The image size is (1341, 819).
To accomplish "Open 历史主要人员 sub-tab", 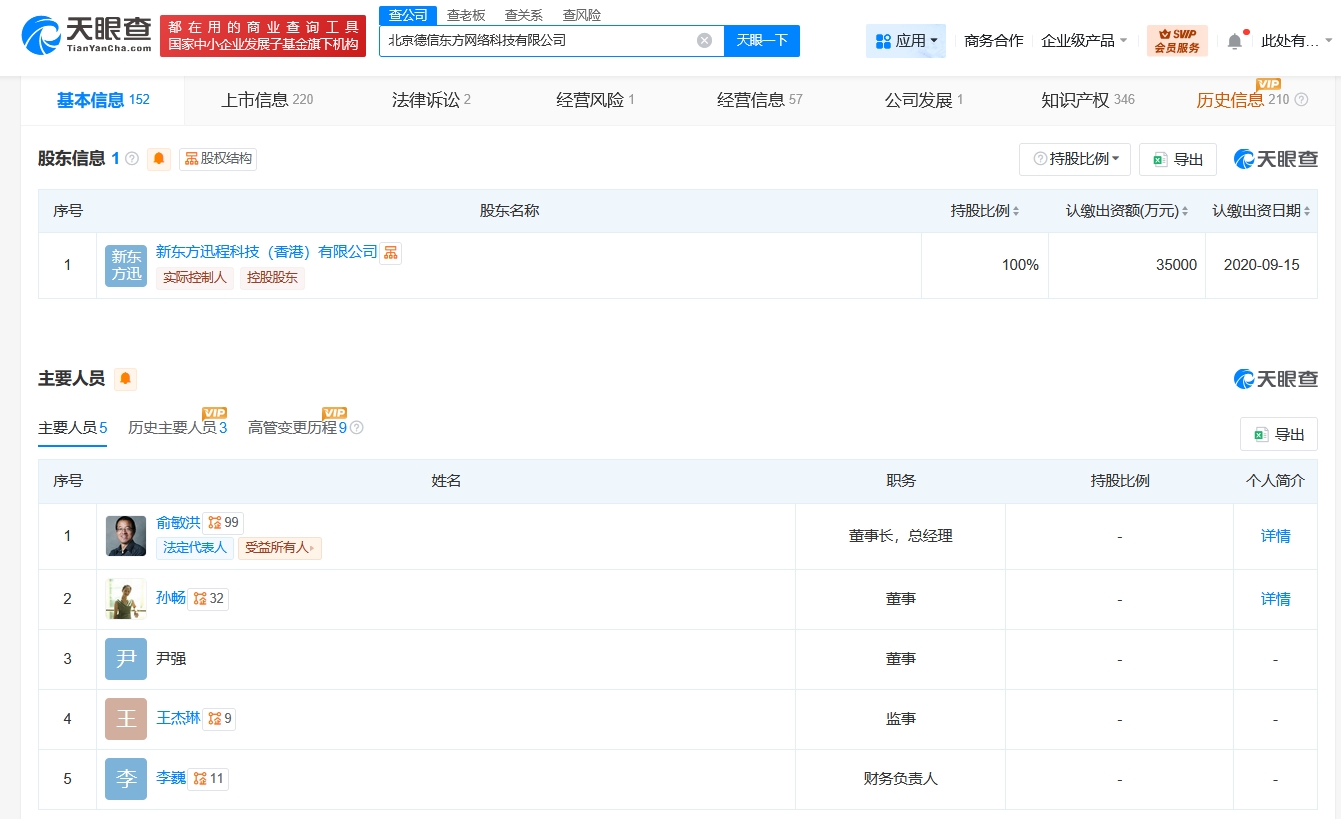I will (x=177, y=427).
